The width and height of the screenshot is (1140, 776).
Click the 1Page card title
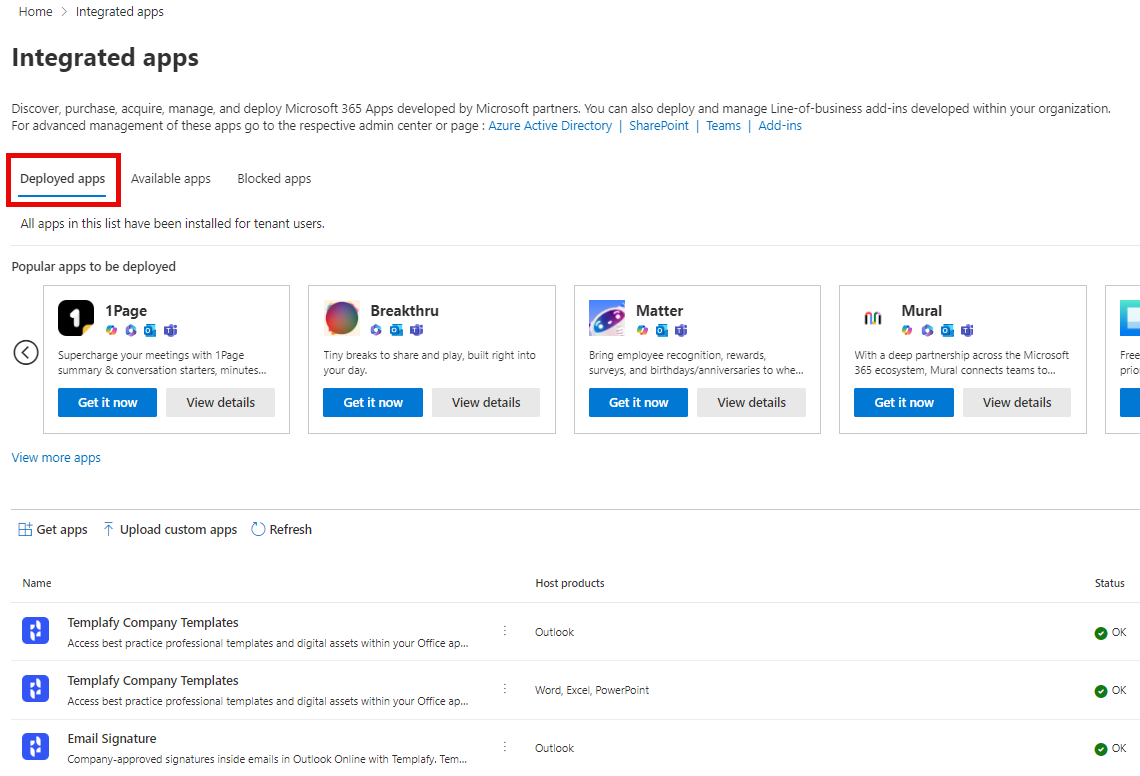click(126, 311)
